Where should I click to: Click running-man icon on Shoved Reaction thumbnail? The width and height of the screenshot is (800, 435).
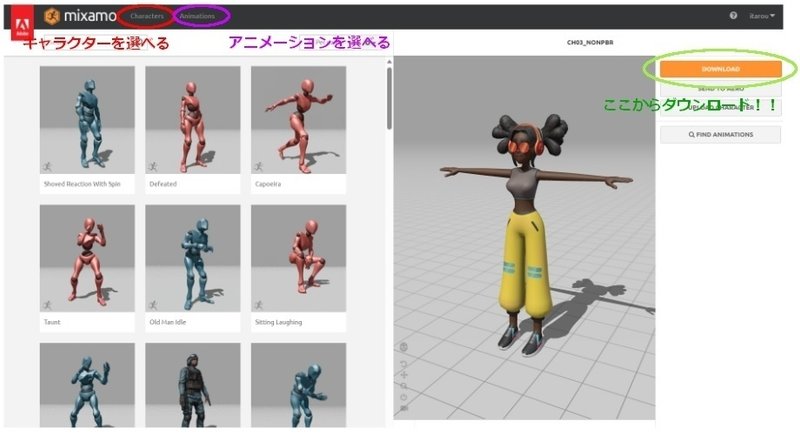(47, 167)
